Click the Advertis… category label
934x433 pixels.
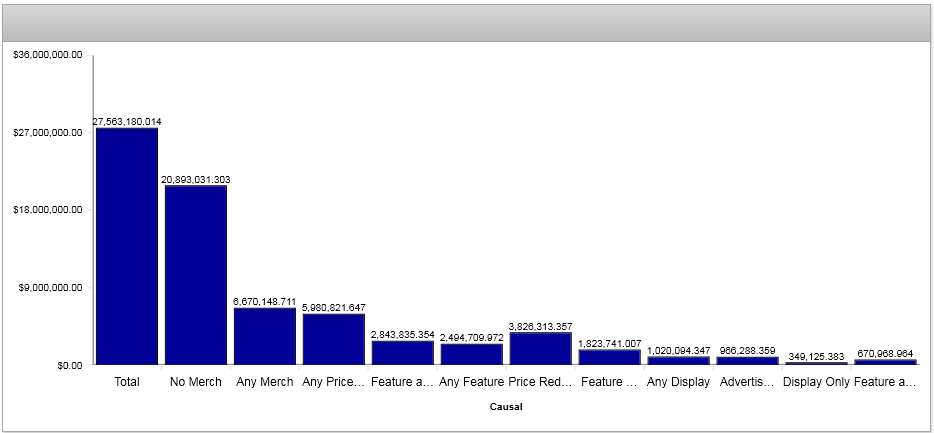pos(747,382)
